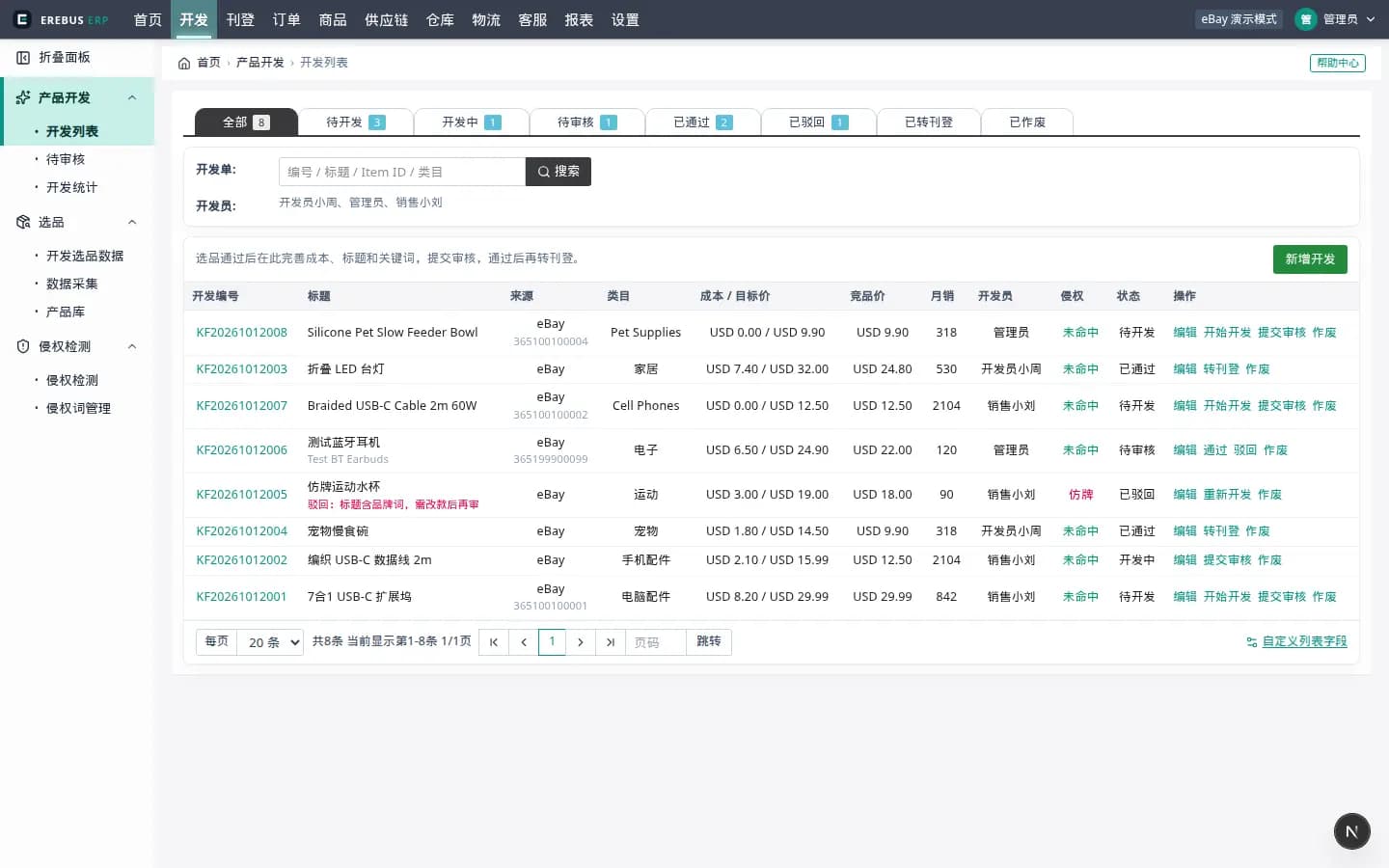Screen dimensions: 1389x868
Task: Click 转刊登 for KF20261012003
Action: pyautogui.click(x=1221, y=369)
